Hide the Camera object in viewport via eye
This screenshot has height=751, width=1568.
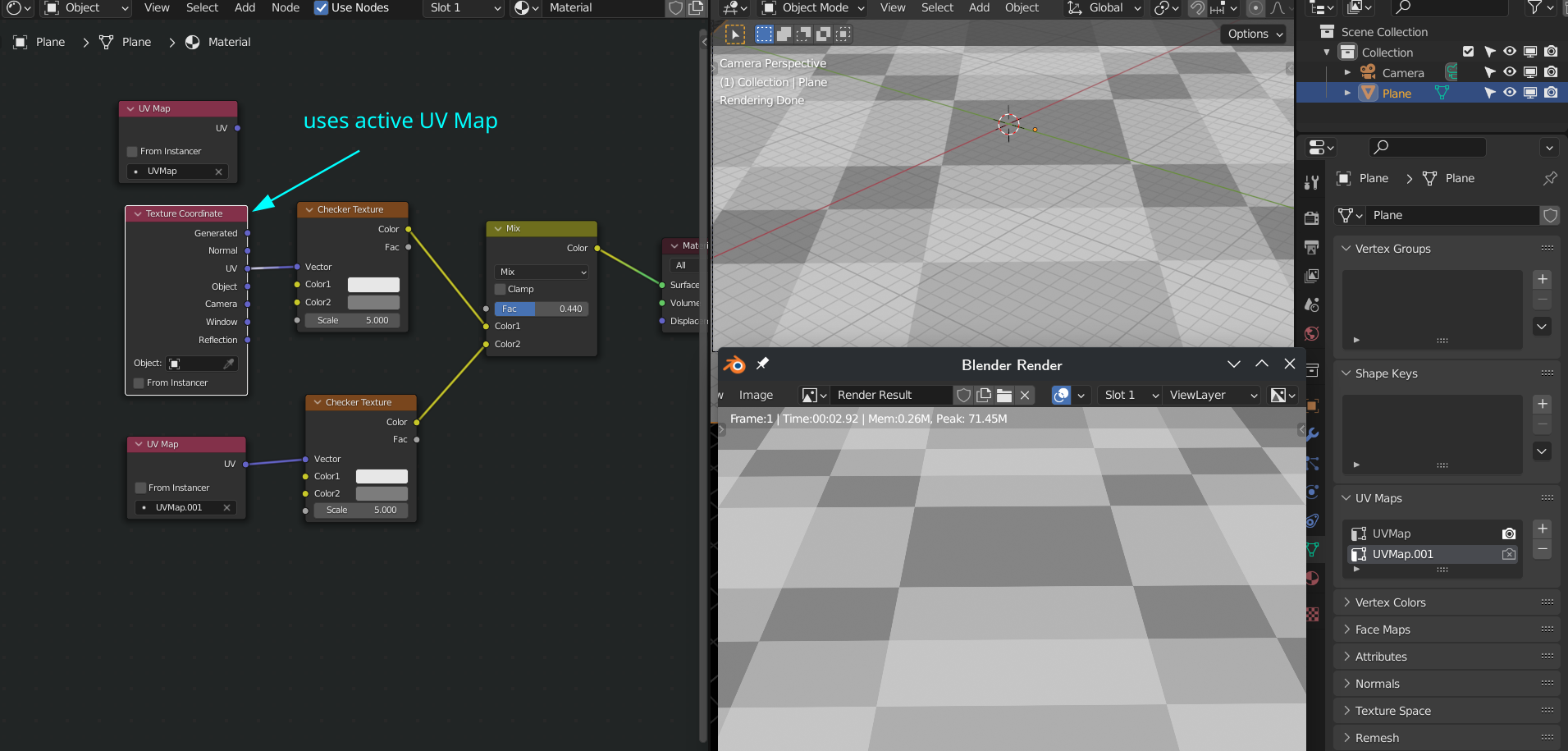pos(1510,72)
